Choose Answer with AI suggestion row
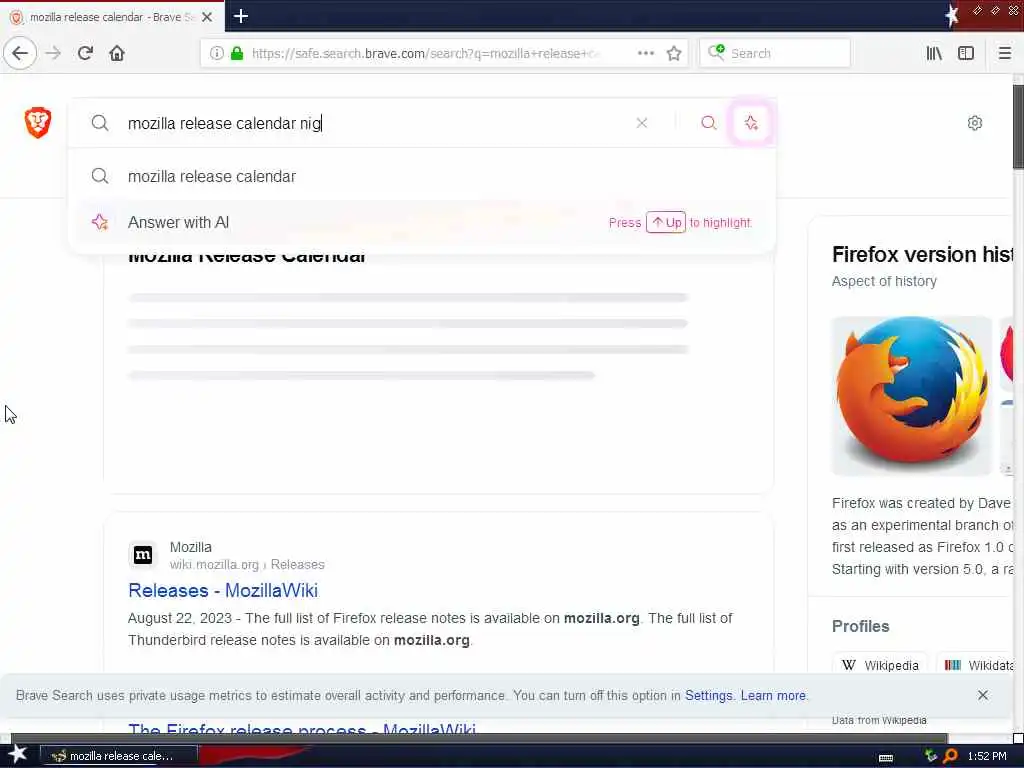1024x768 pixels. pos(422,222)
